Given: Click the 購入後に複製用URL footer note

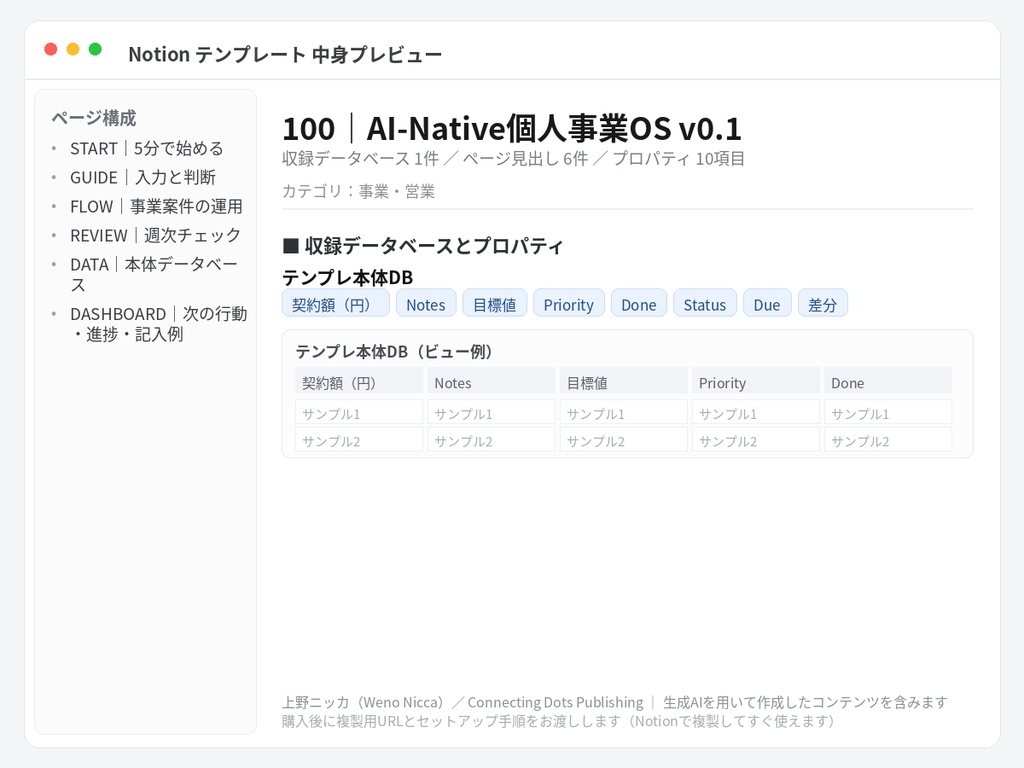Looking at the screenshot, I should pyautogui.click(x=558, y=721).
